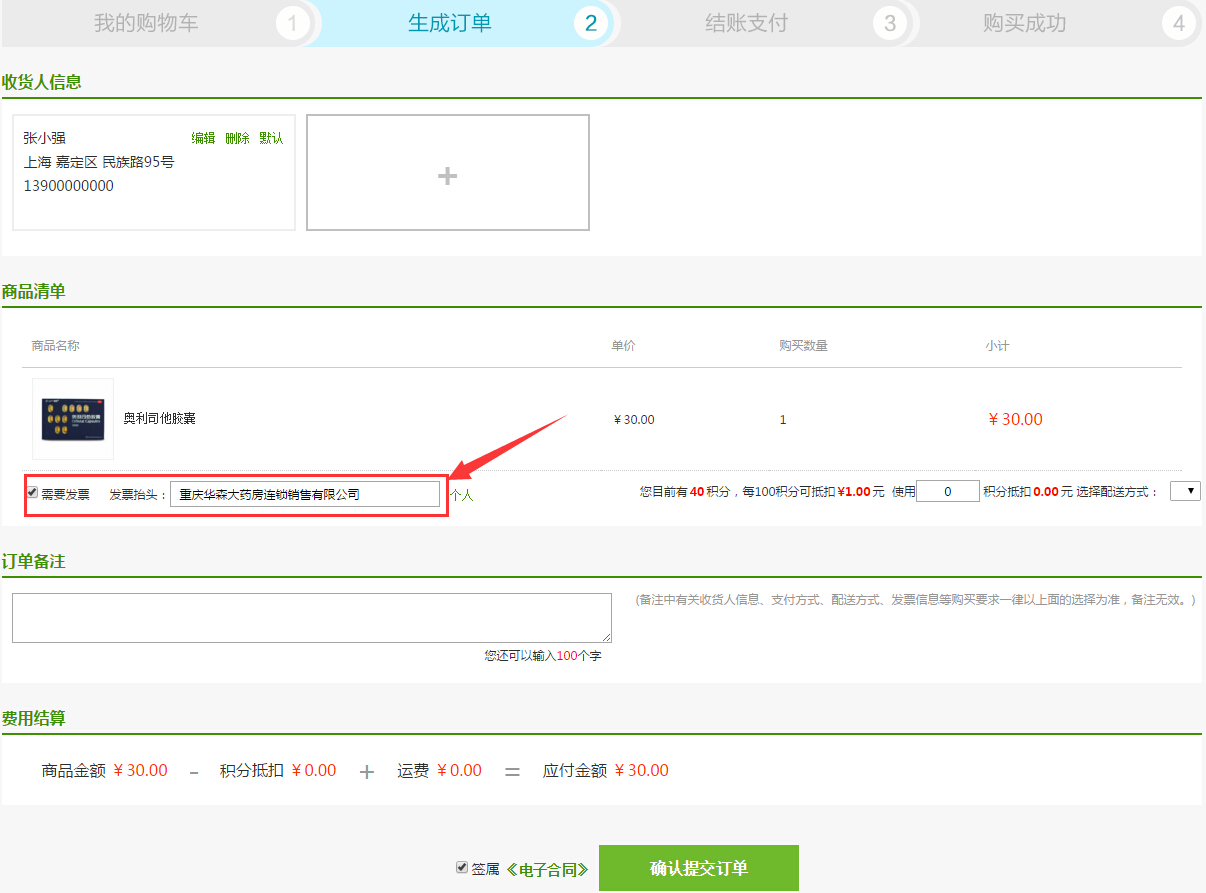Click the 个人 invoice type link
Screen dimensions: 1206x893
pyautogui.click(x=461, y=494)
